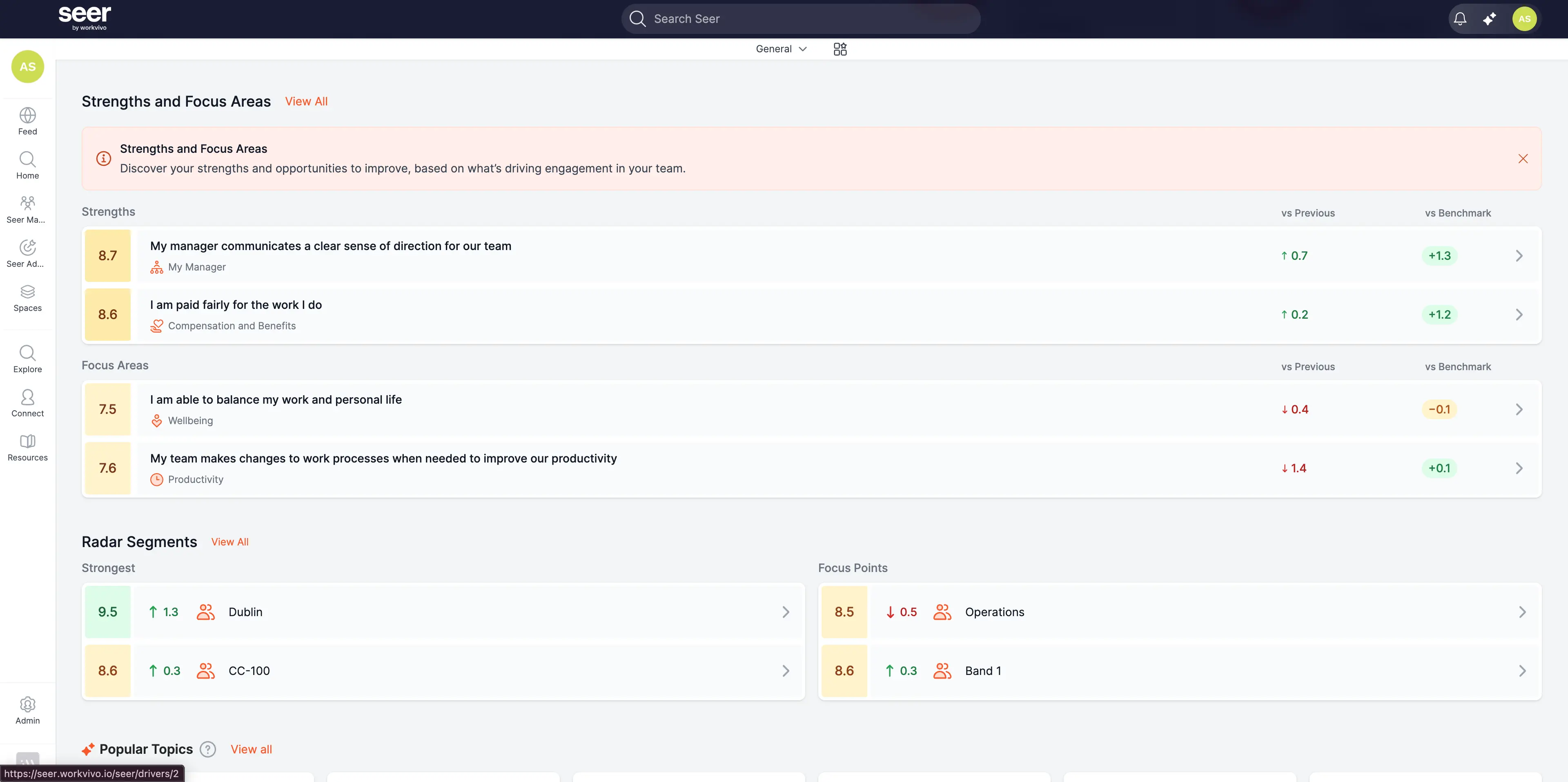Click the Popular Topics help question icon
Viewport: 1568px width, 782px height.
click(207, 749)
